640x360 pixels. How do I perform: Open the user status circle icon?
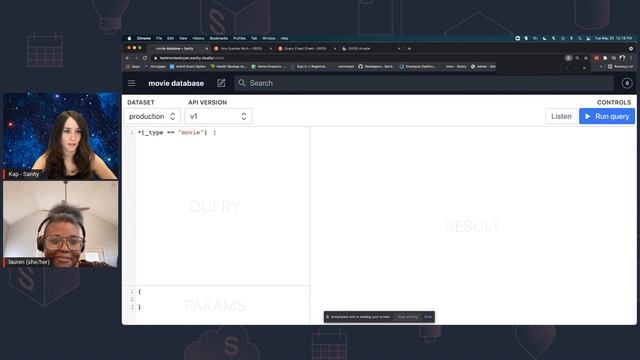pos(627,83)
